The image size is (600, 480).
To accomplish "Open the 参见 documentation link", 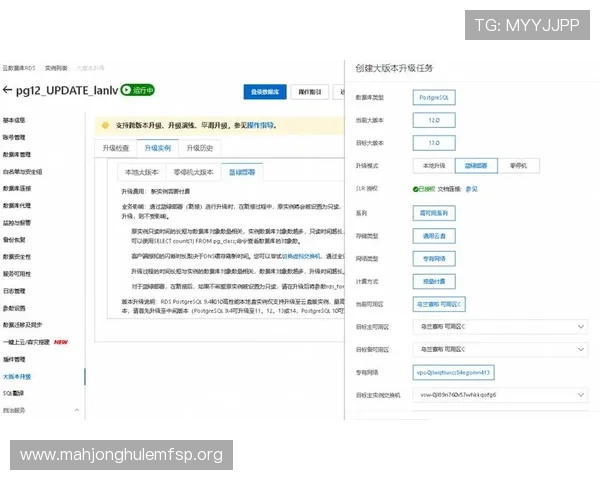I will point(471,189).
